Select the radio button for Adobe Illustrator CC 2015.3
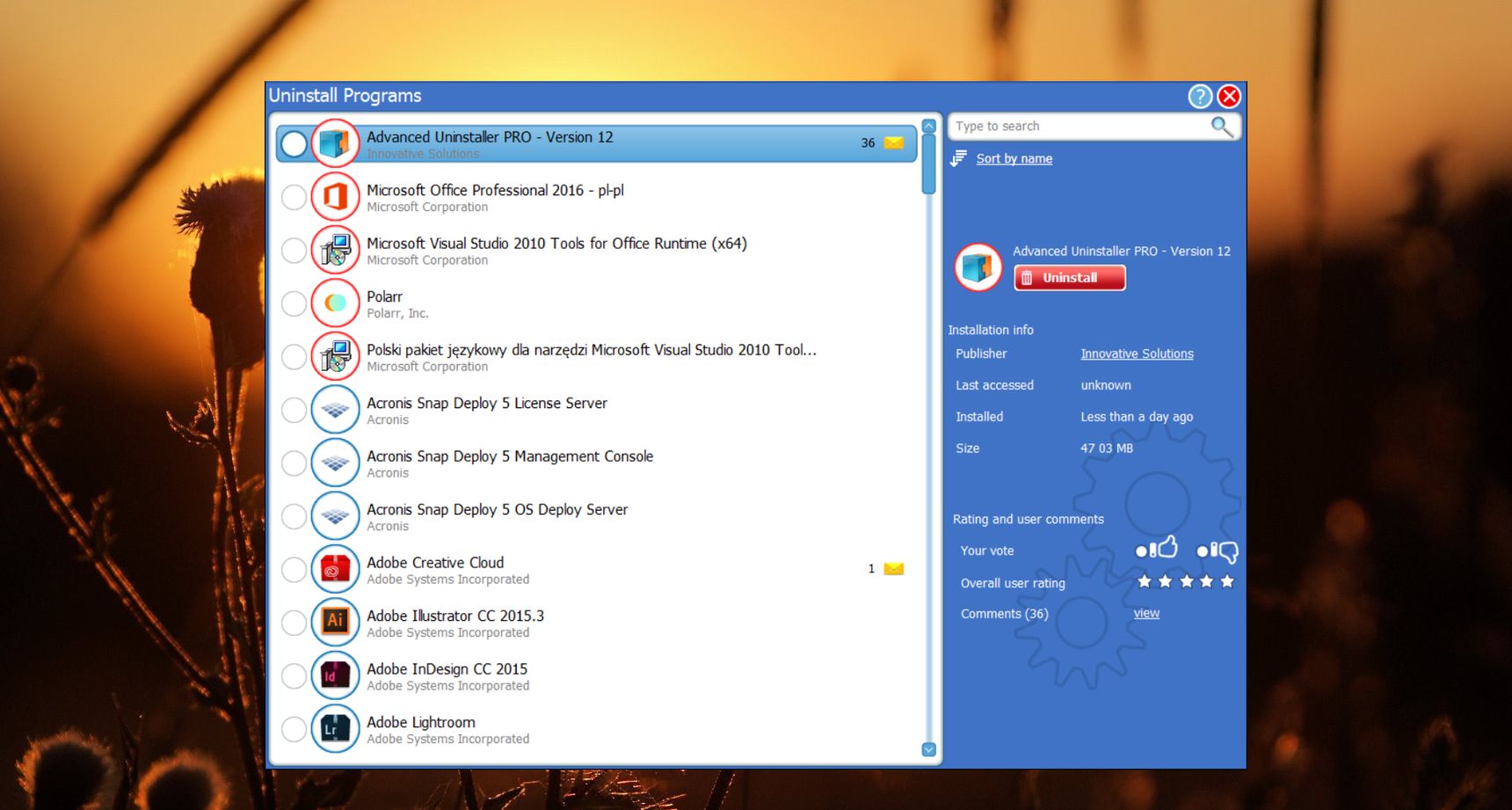This screenshot has height=810, width=1512. 294,623
